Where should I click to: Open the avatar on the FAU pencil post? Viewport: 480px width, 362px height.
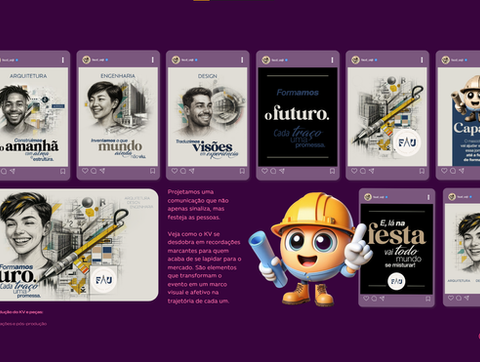[355, 60]
